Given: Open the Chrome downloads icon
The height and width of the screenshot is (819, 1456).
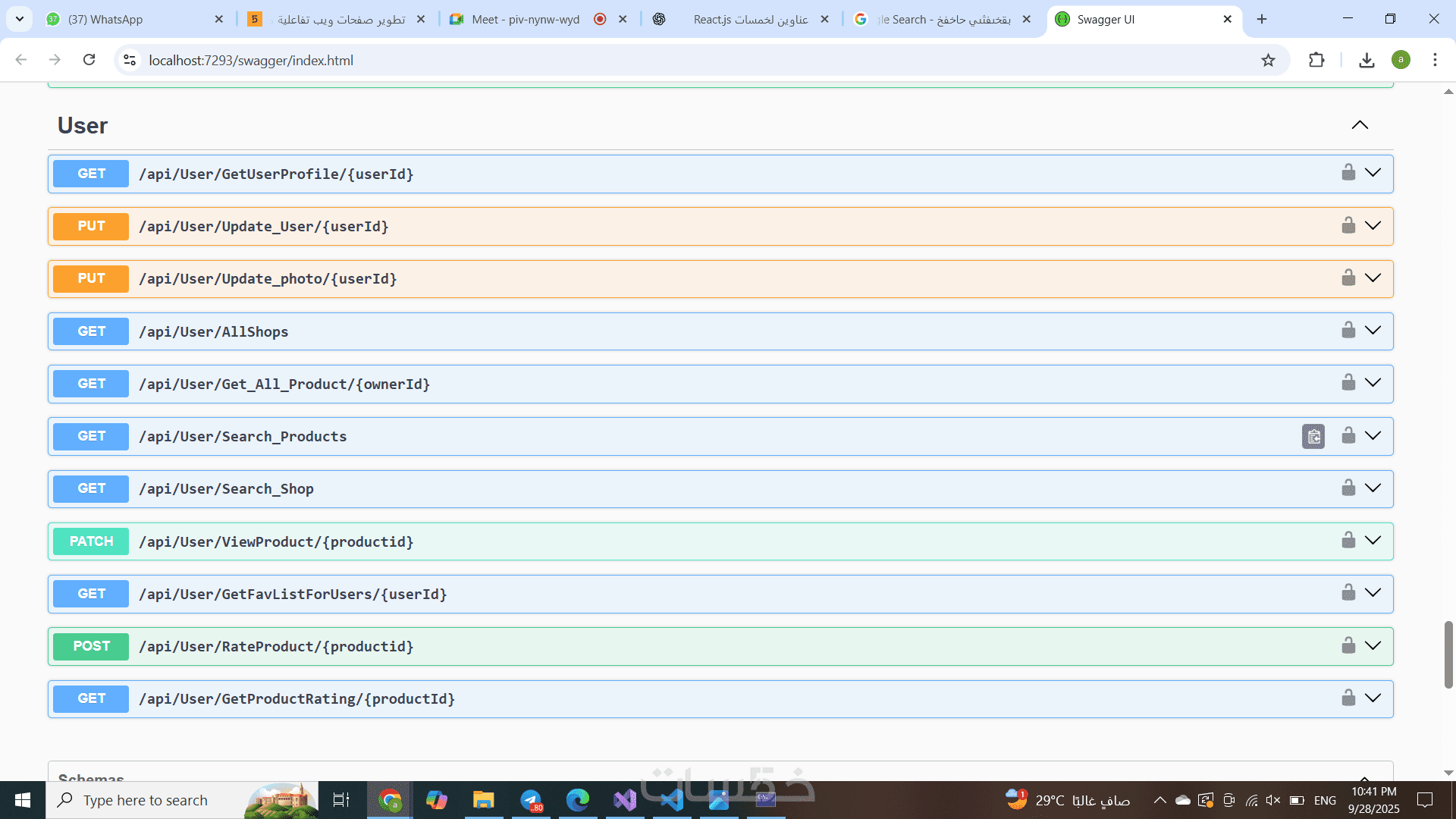Looking at the screenshot, I should point(1367,60).
